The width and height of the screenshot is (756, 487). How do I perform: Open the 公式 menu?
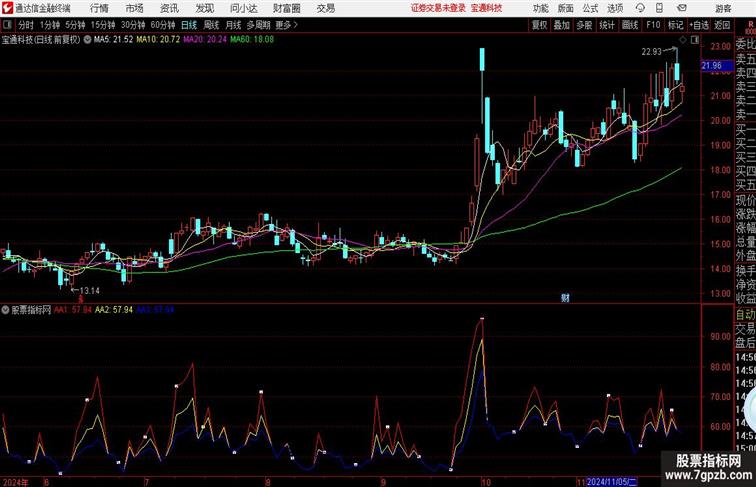[x=590, y=8]
